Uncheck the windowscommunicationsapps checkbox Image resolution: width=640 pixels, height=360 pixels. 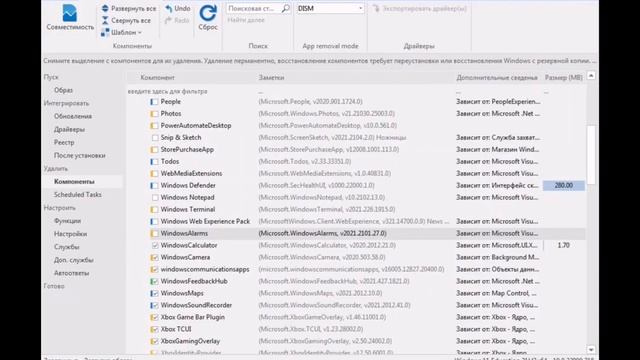154,269
